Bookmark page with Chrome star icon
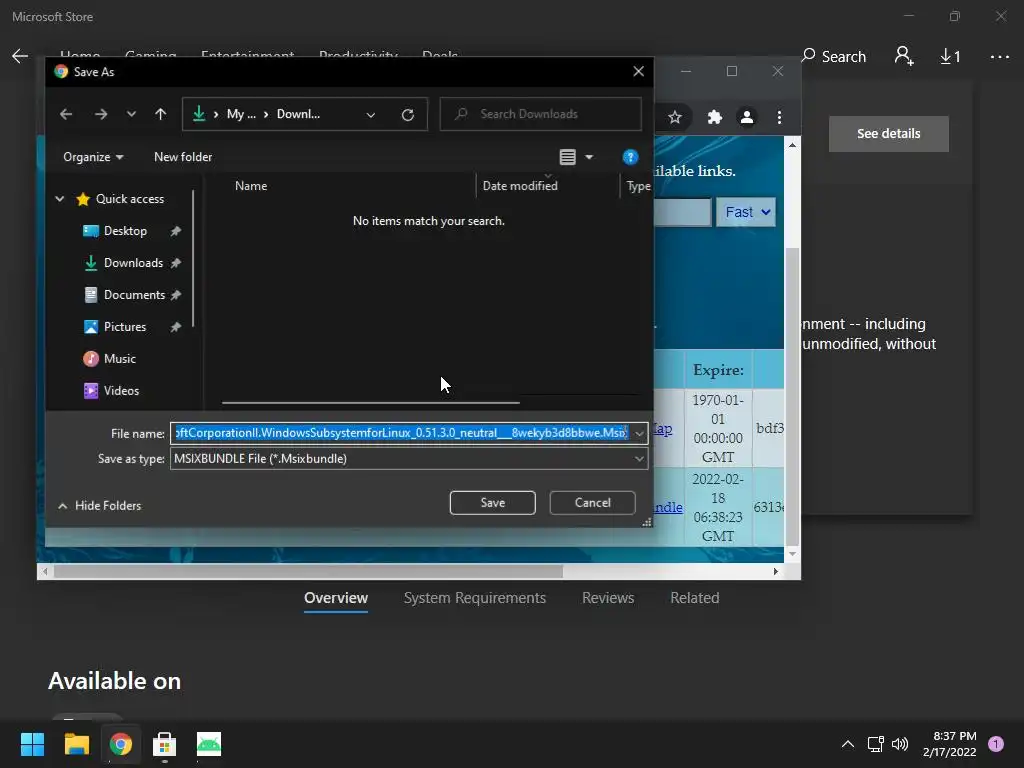1024x768 pixels. coord(675,117)
